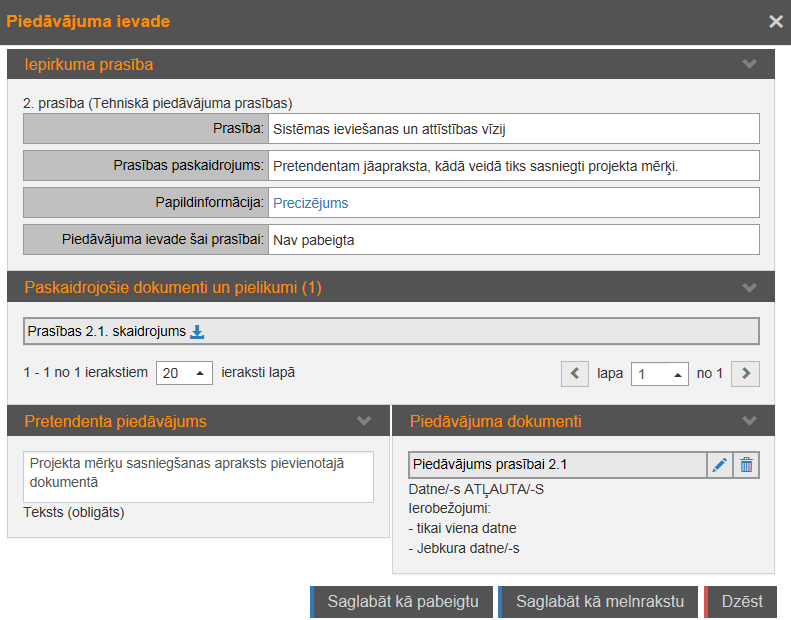The width and height of the screenshot is (791, 620).
Task: Open the Precizējums link
Action: point(310,203)
